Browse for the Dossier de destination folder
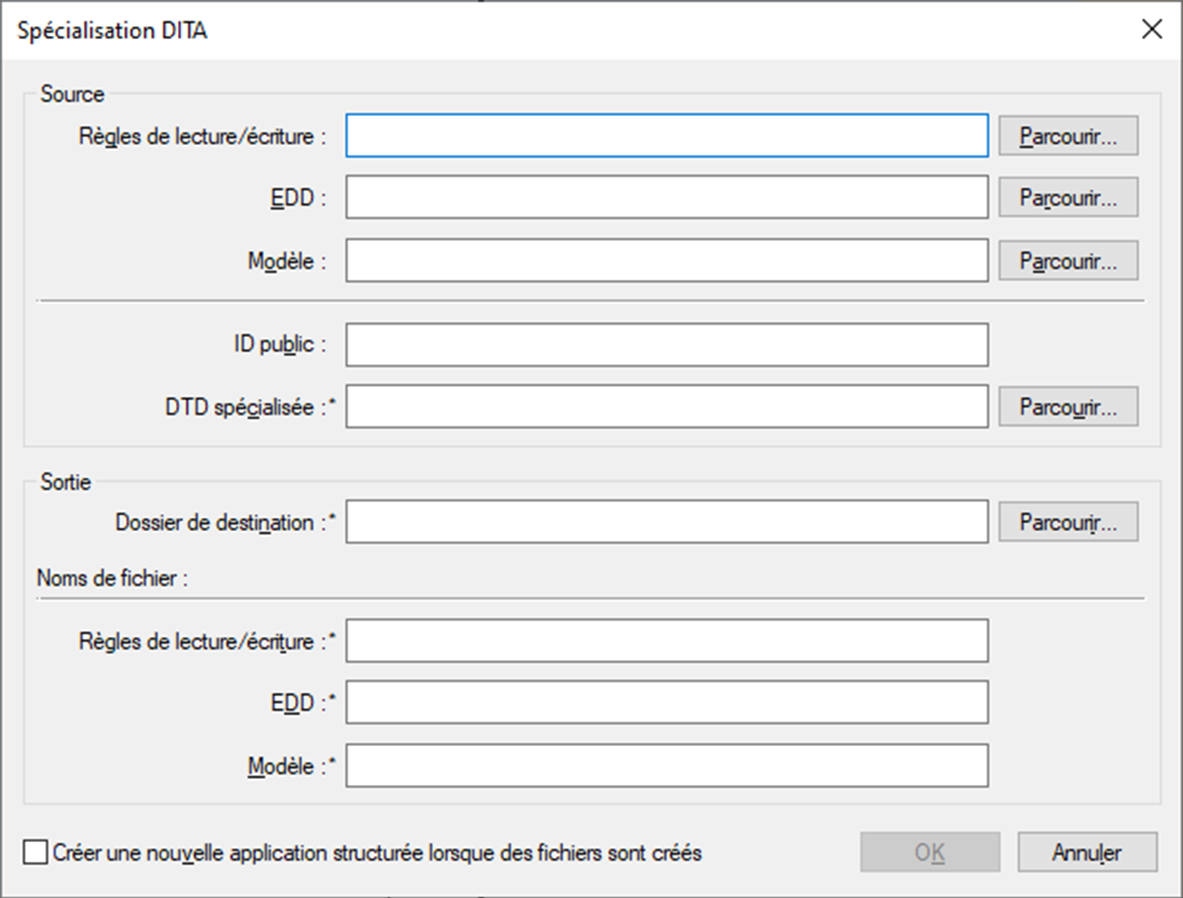The height and width of the screenshot is (898, 1183). (x=1068, y=522)
